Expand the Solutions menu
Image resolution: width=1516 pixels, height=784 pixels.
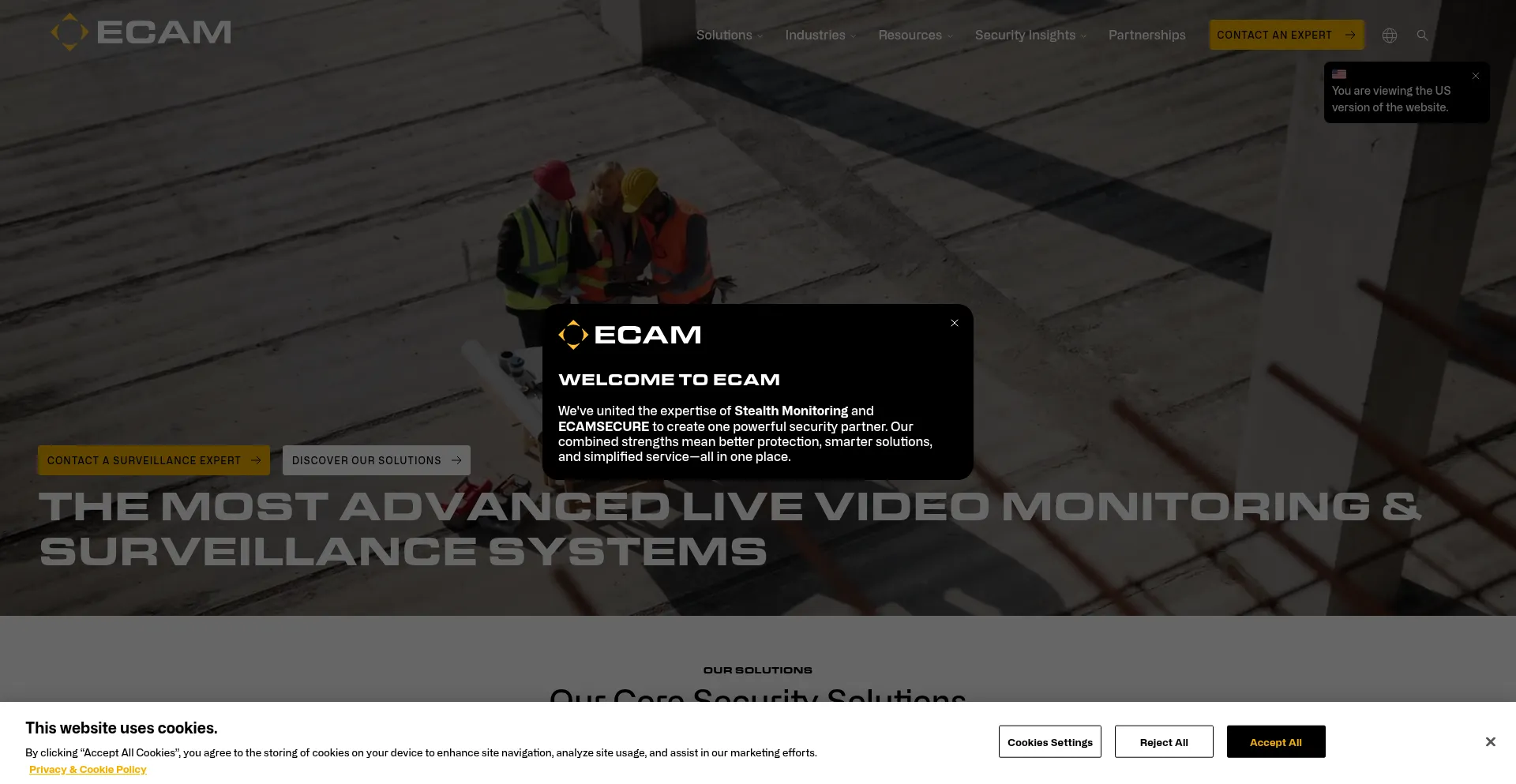pos(723,35)
